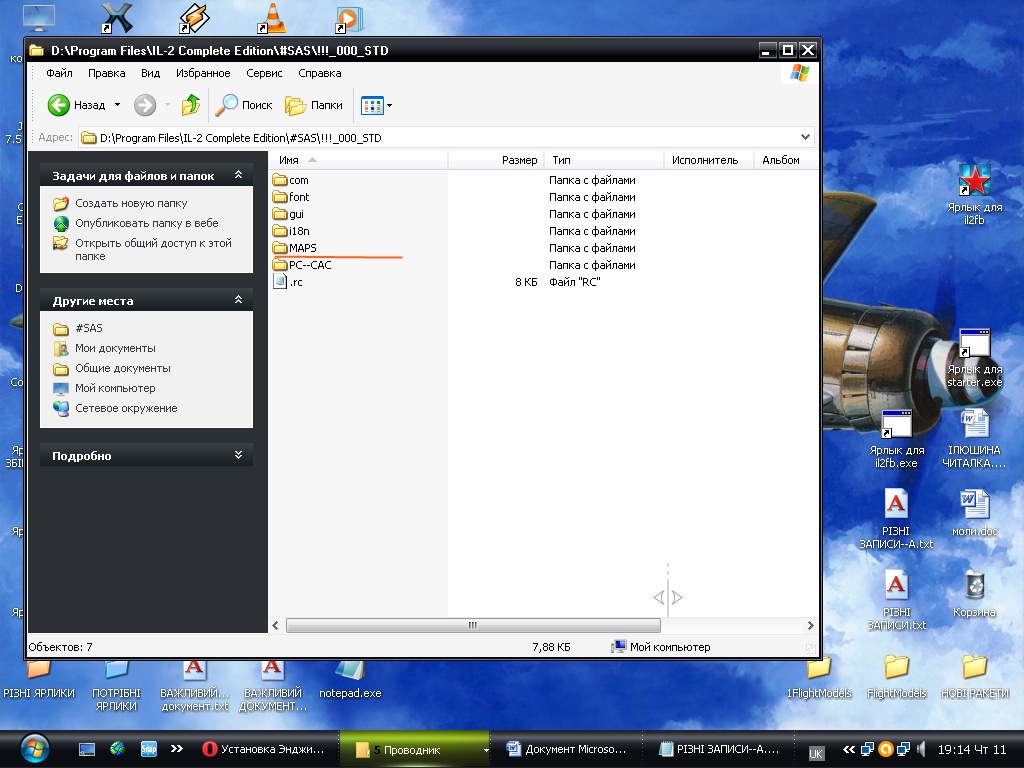Viewport: 1024px width, 768px height.
Task: Go to Мои документы link
Action: (x=115, y=348)
